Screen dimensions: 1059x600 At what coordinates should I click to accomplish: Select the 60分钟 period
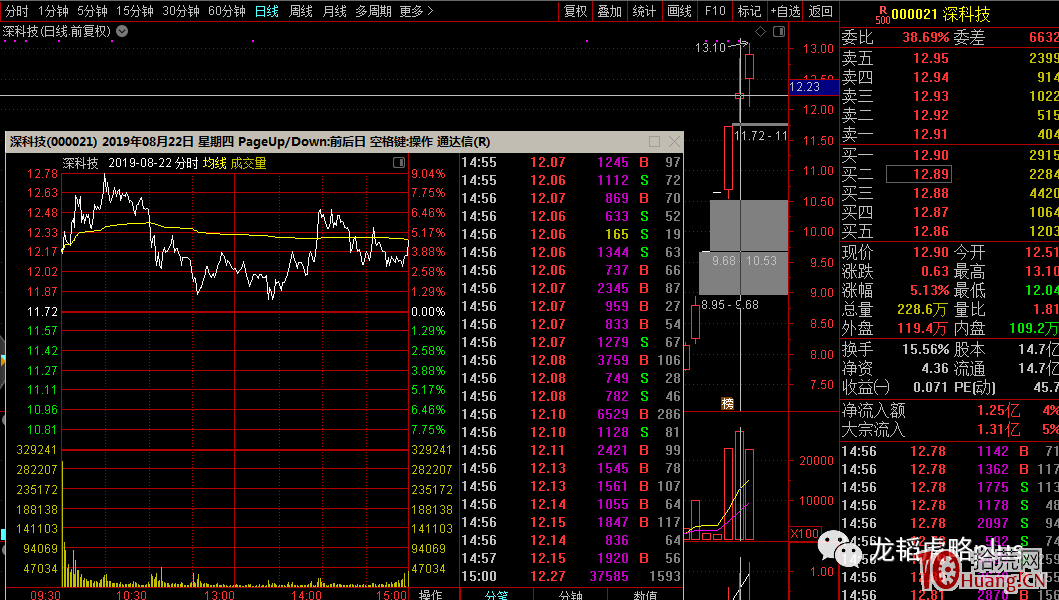pyautogui.click(x=226, y=11)
